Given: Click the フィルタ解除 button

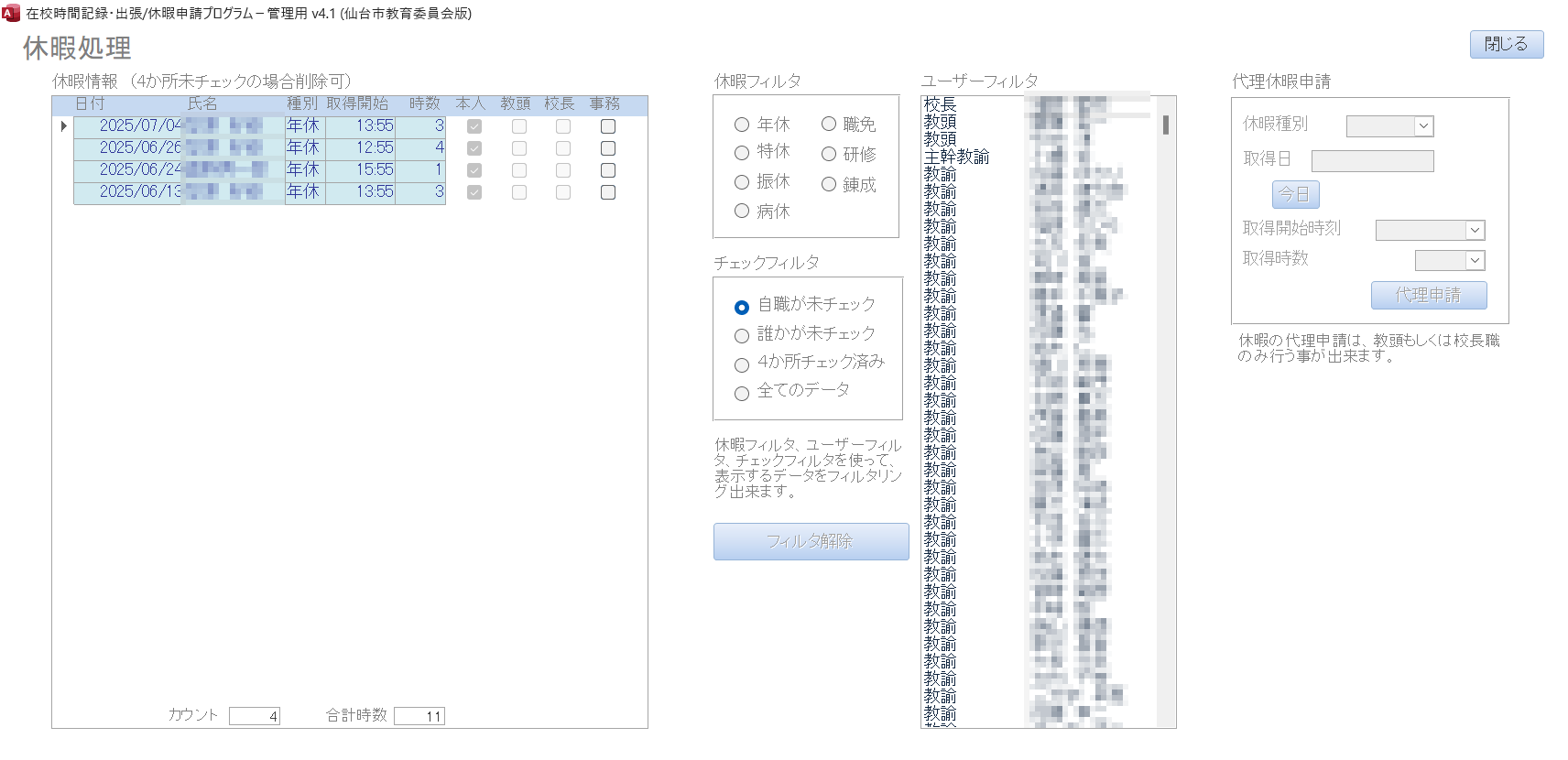Looking at the screenshot, I should coord(811,541).
